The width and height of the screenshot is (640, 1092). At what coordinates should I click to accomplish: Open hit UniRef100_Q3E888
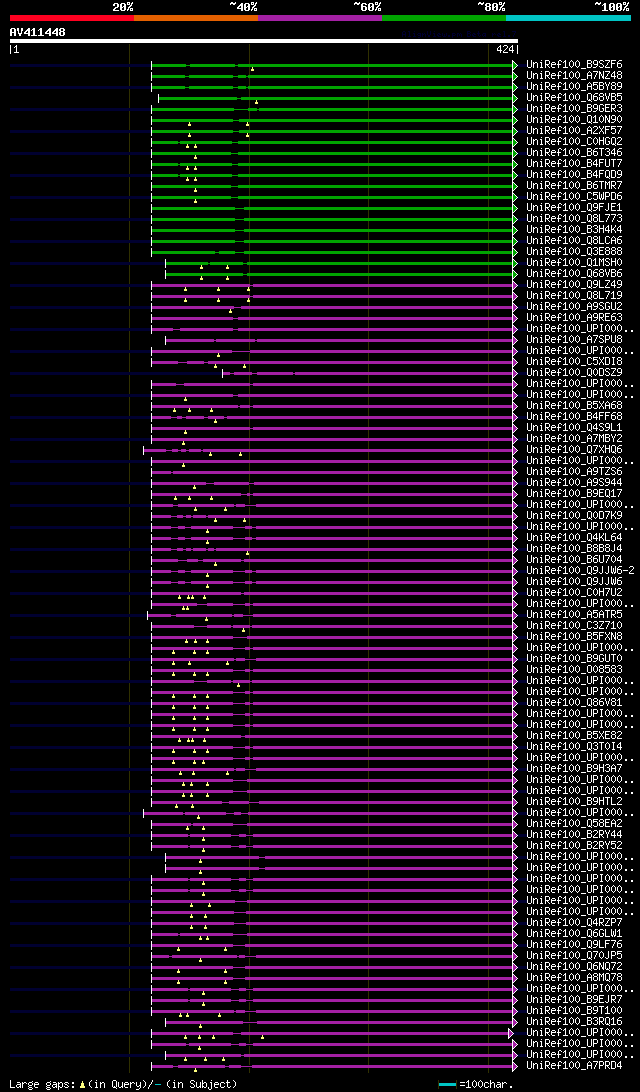click(575, 251)
